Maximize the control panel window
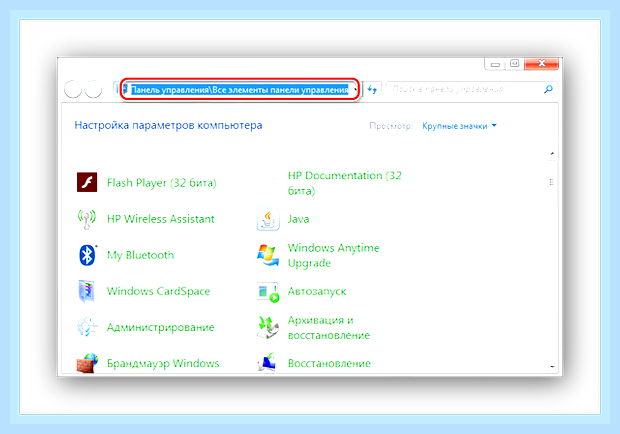Image resolution: width=620 pixels, height=434 pixels. point(514,63)
